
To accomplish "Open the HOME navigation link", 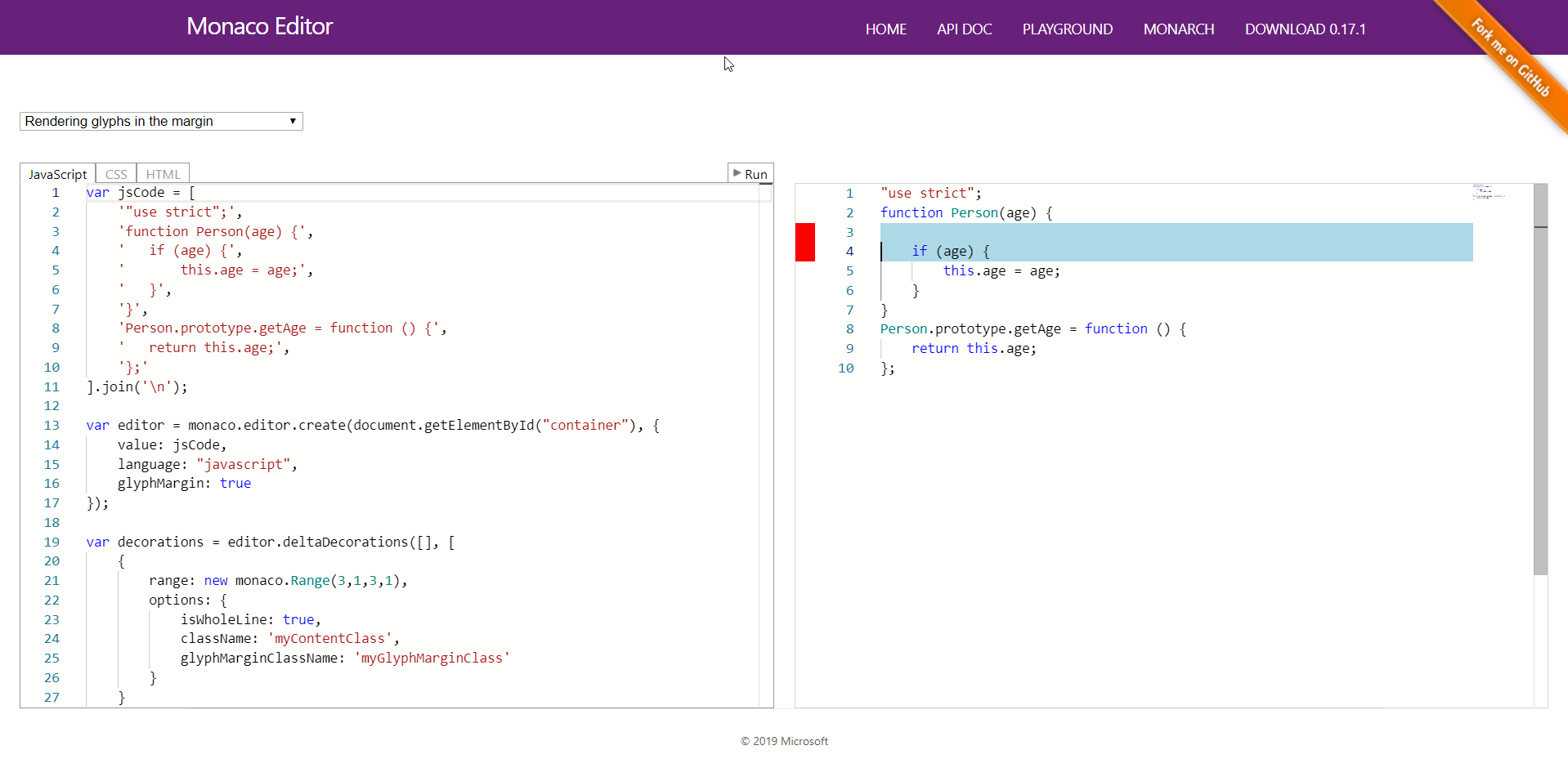I will pos(886,29).
